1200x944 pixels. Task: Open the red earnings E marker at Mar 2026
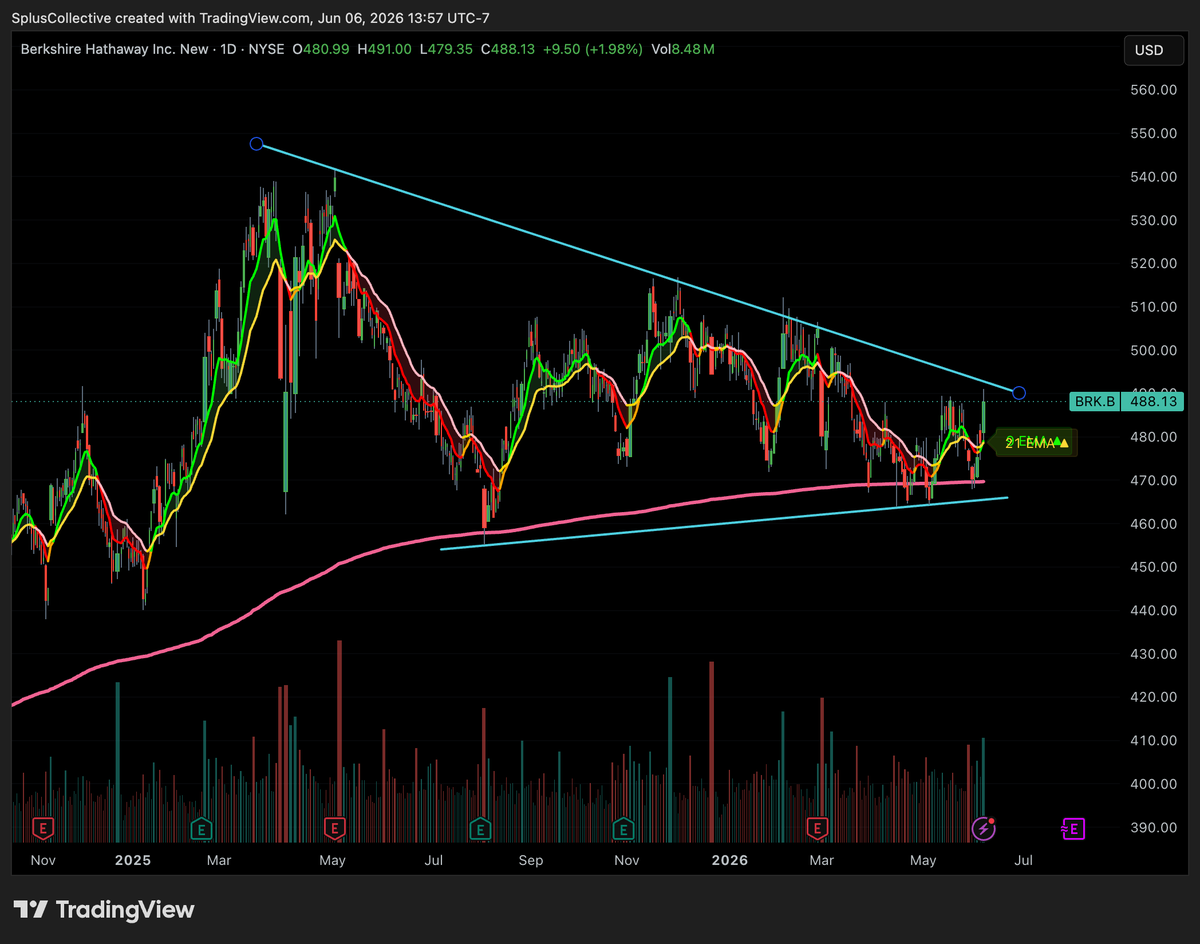818,828
